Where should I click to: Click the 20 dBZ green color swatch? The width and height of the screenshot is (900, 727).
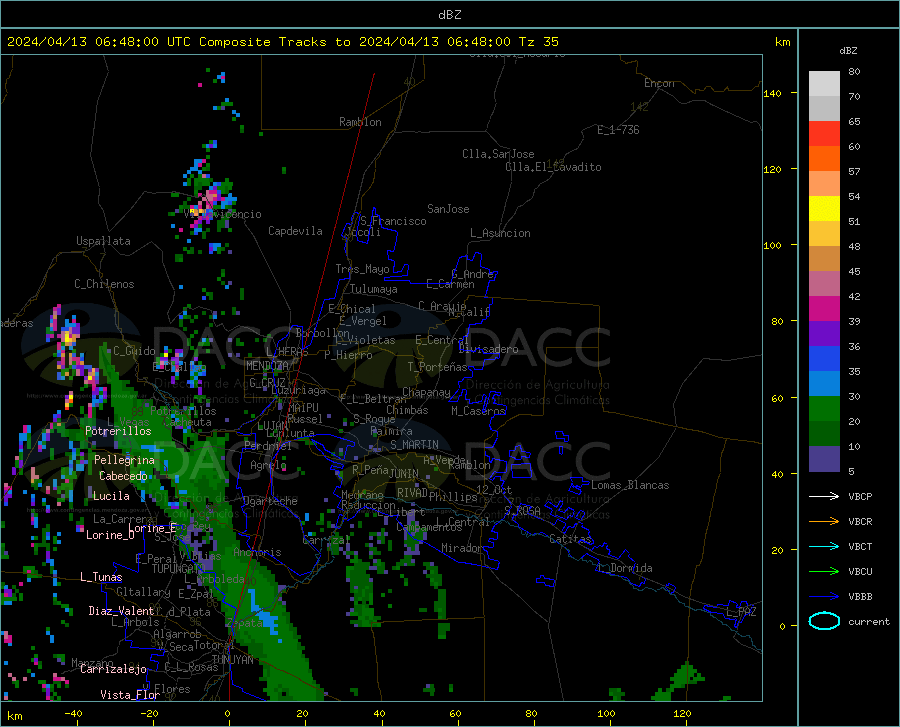point(824,433)
